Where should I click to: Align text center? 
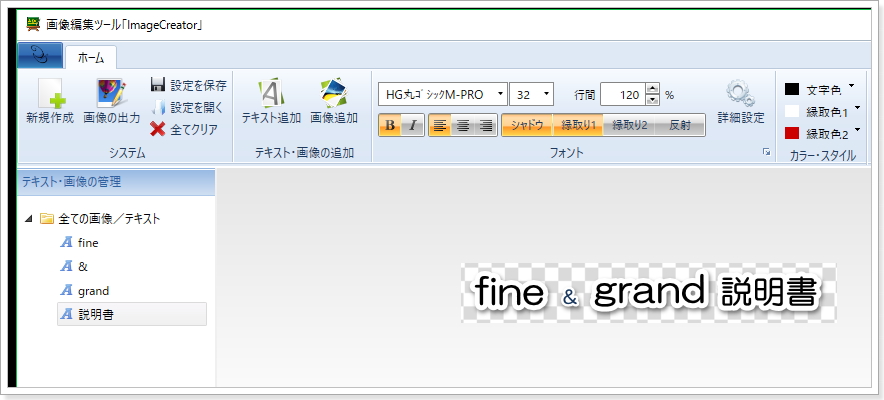pos(463,125)
